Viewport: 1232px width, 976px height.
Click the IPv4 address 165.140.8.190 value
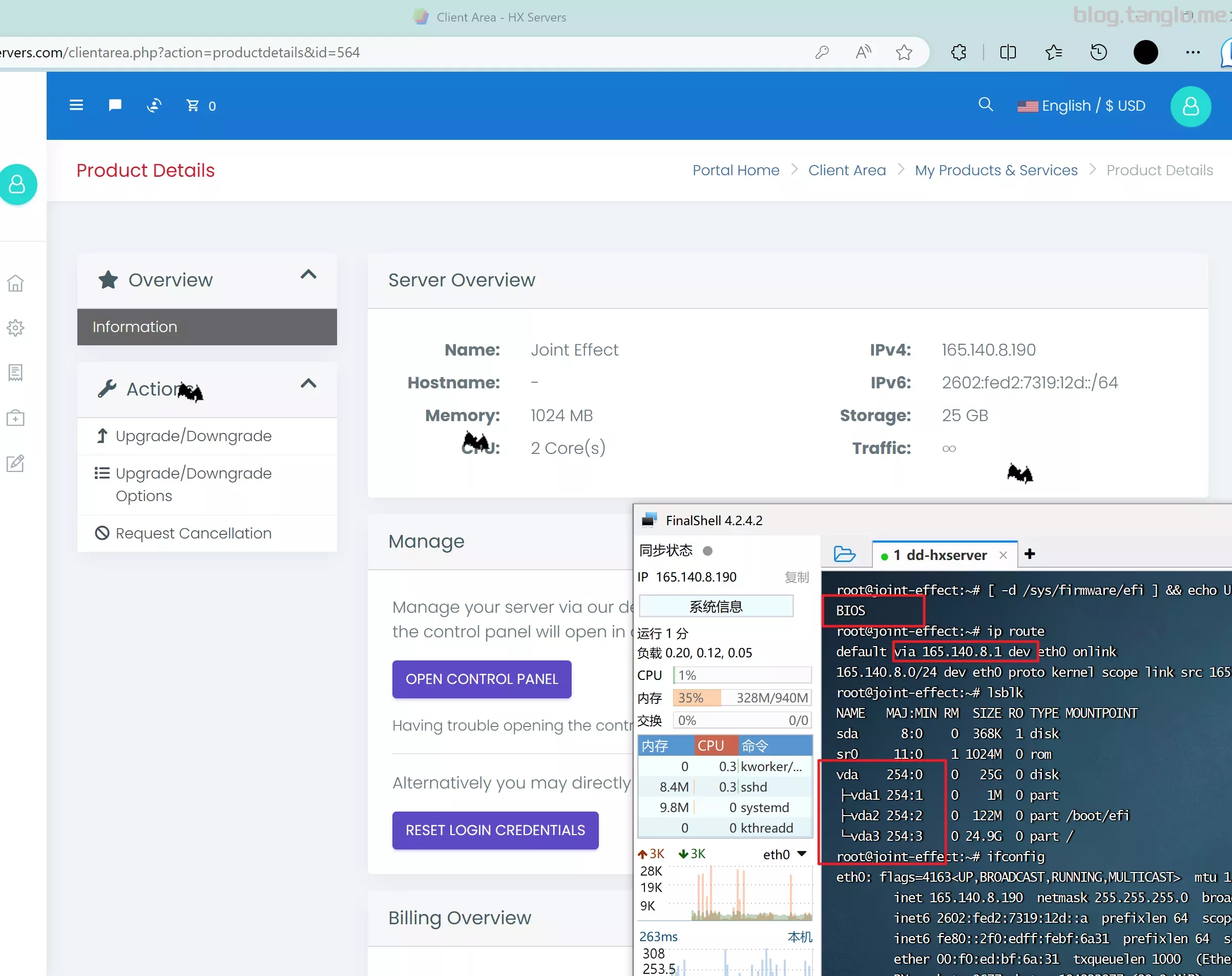[x=989, y=350]
